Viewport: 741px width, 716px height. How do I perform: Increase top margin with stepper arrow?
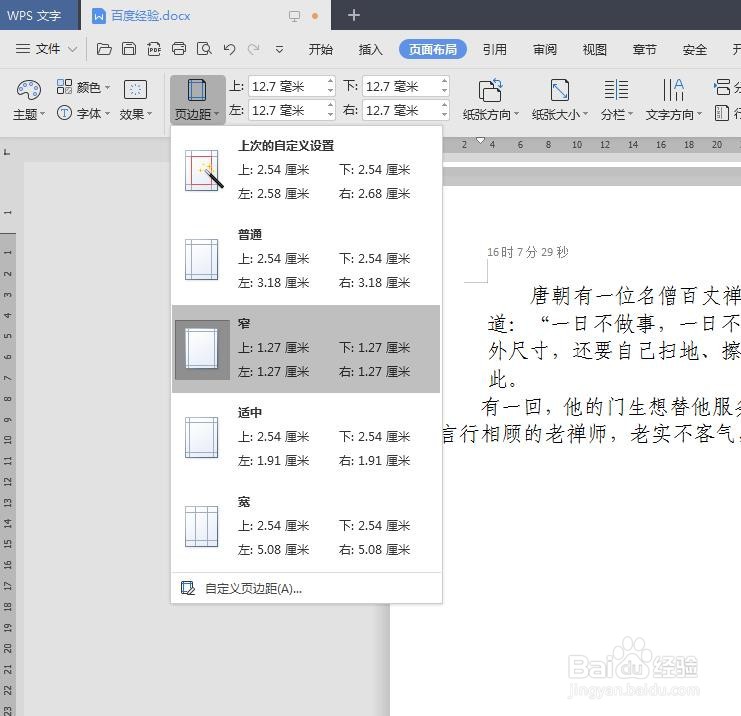330,82
